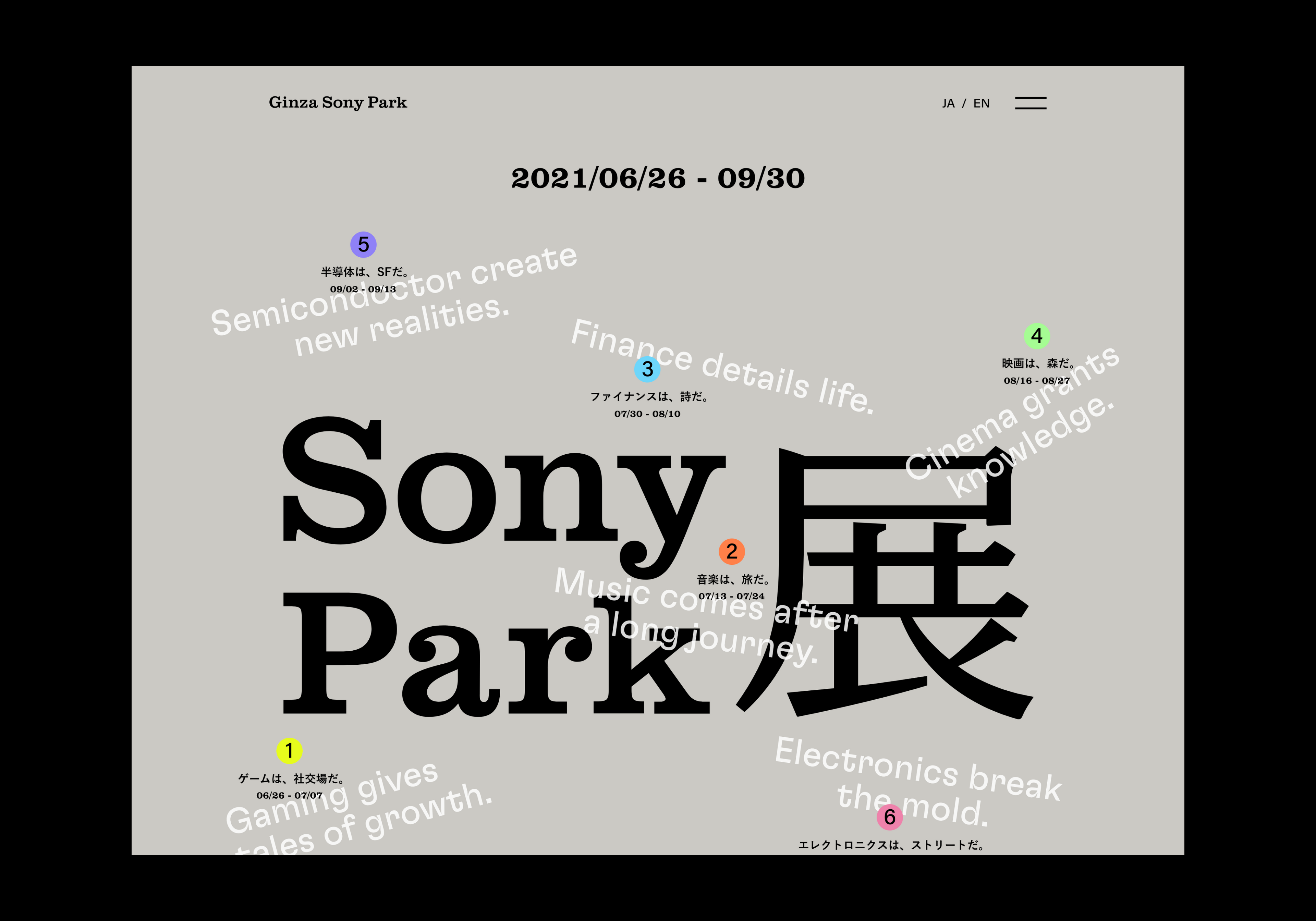Click the blue circle numbered 3
Screen dimensions: 1316x921
[648, 369]
